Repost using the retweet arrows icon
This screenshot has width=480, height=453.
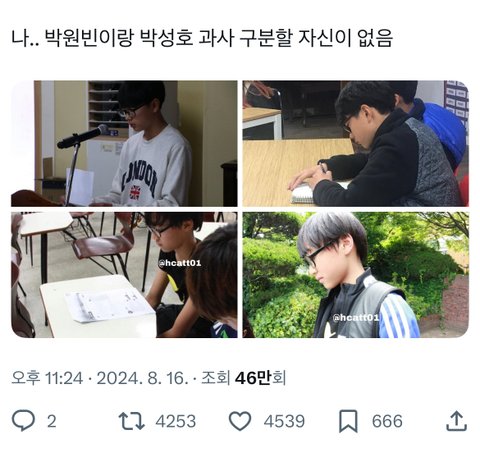coord(132,421)
